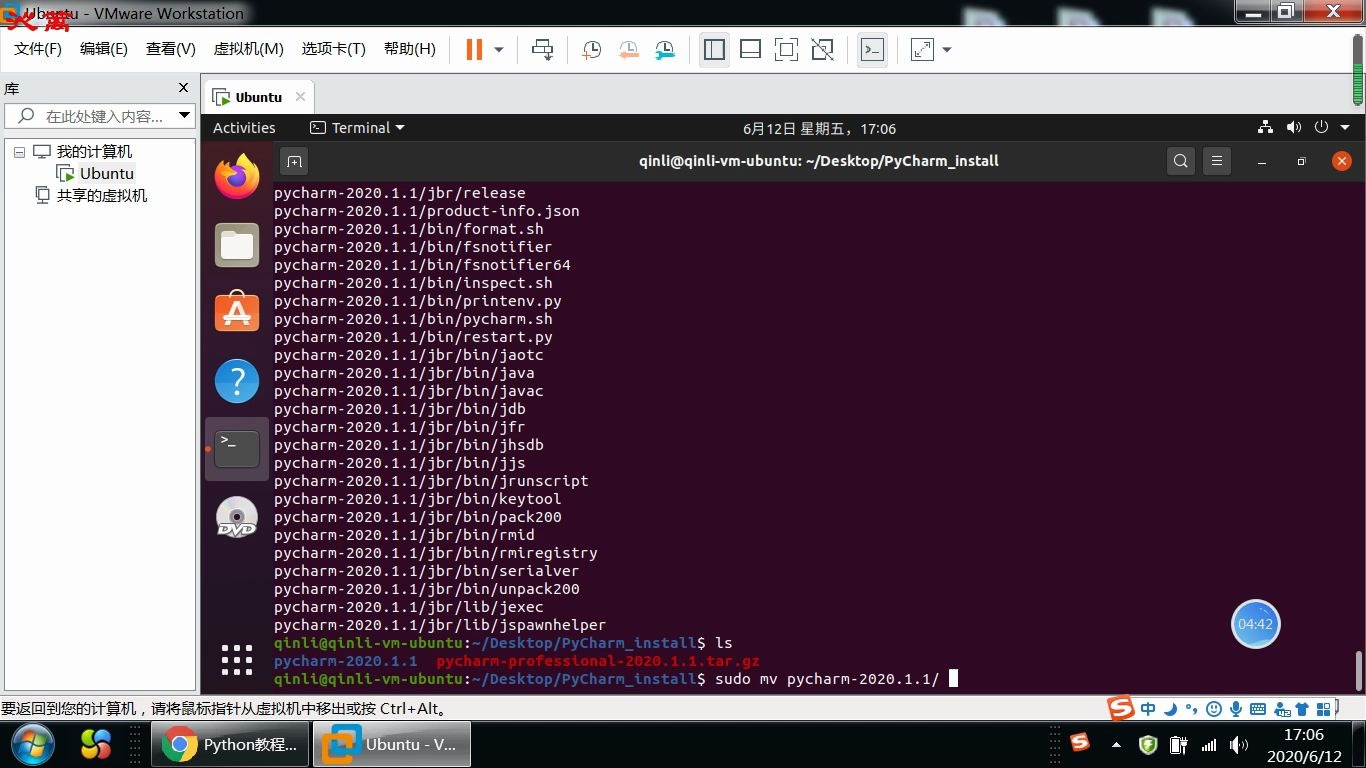The height and width of the screenshot is (768, 1366).
Task: Click Activities in the Ubuntu top bar
Action: coord(244,127)
